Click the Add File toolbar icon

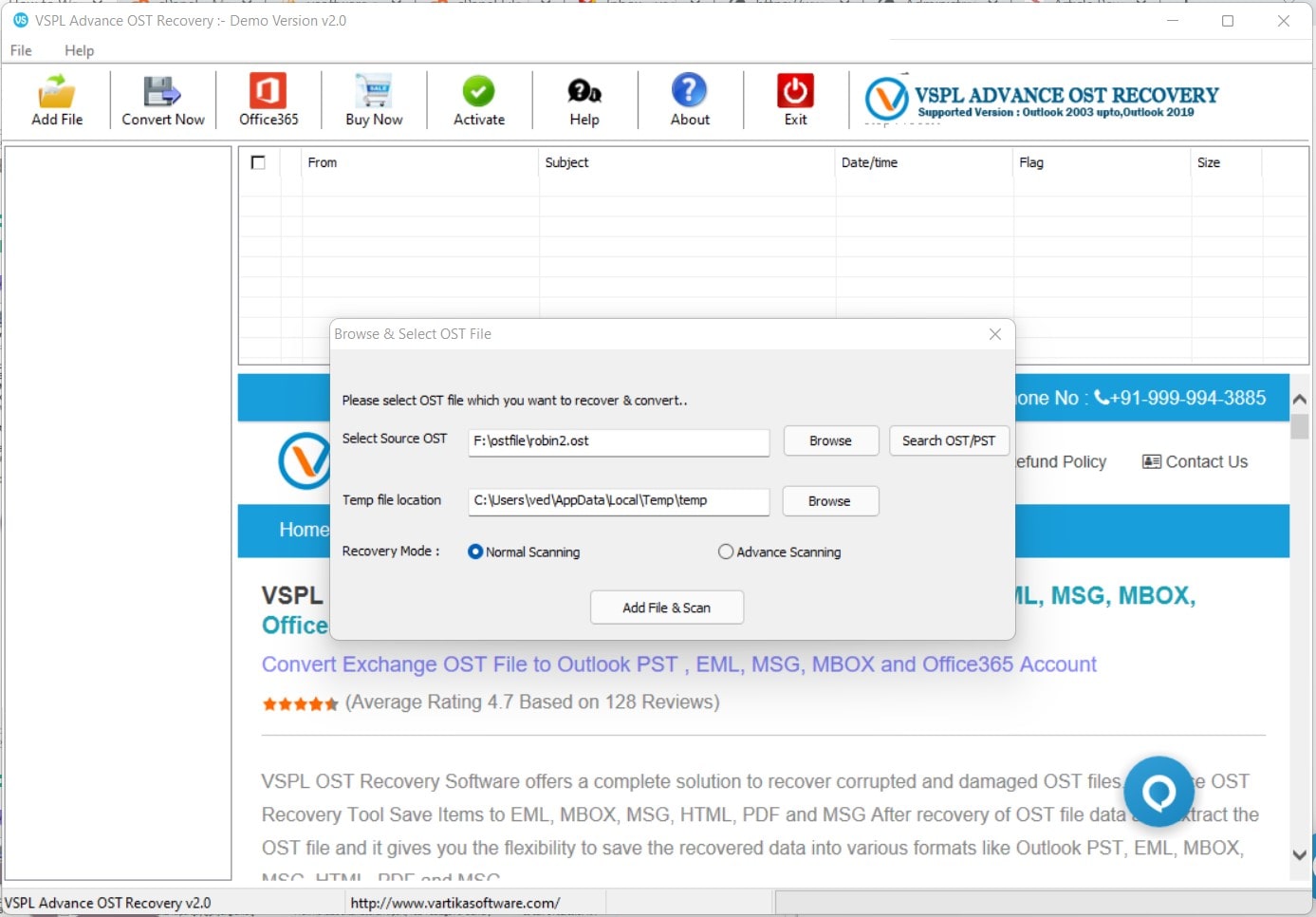click(57, 100)
